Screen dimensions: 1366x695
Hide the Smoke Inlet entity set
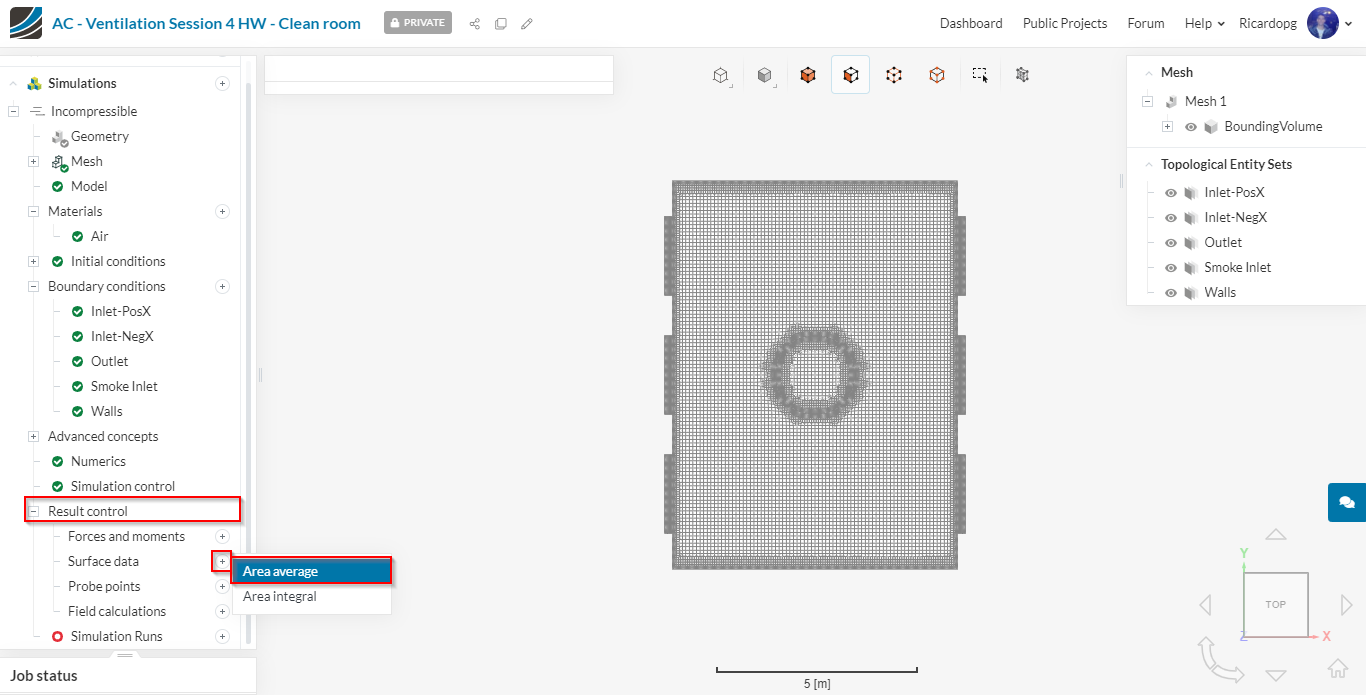(1171, 268)
